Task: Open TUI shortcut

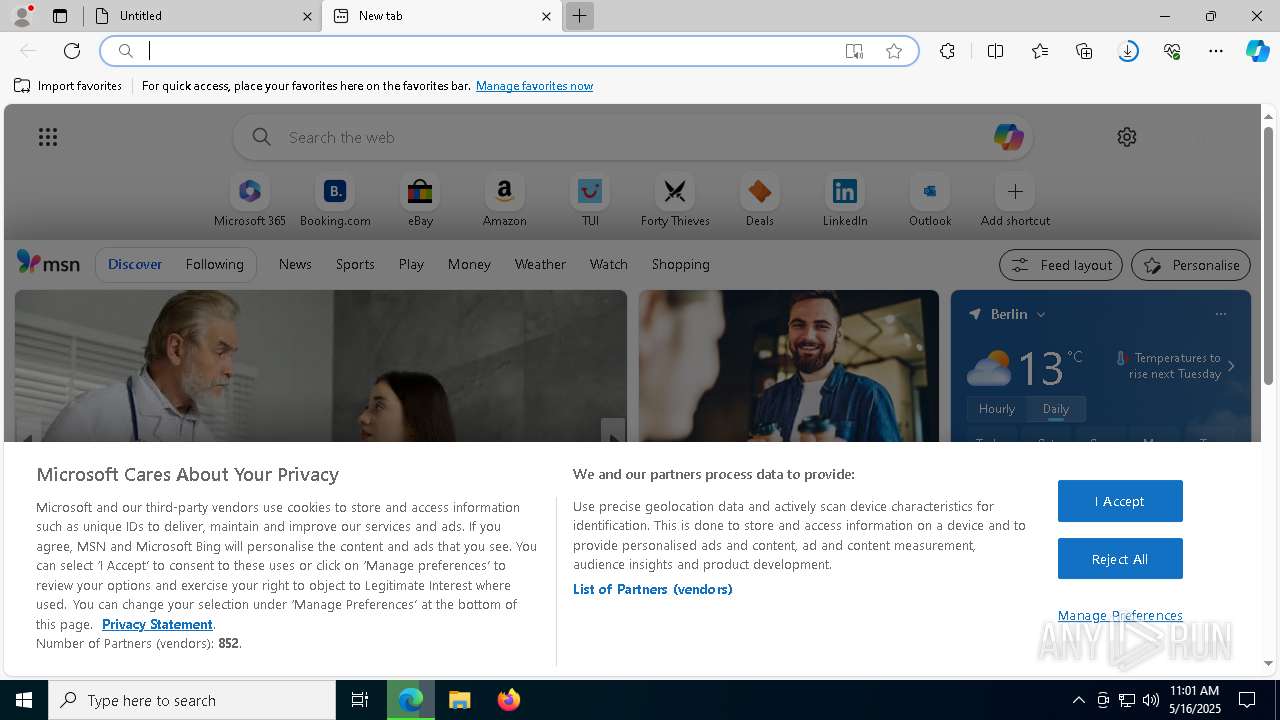Action: (x=590, y=201)
